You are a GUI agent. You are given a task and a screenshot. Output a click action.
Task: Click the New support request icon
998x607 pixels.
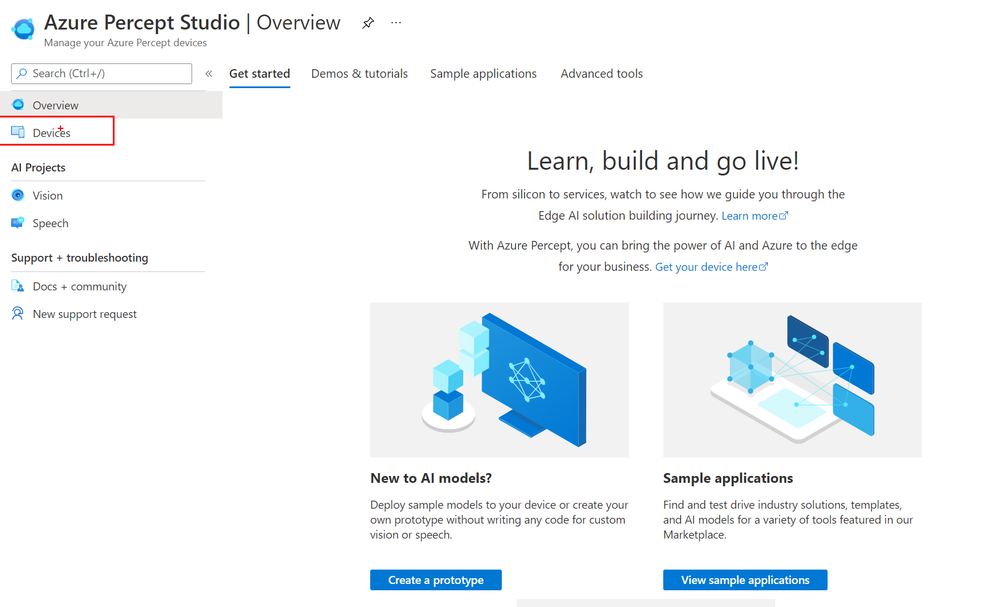[x=18, y=313]
